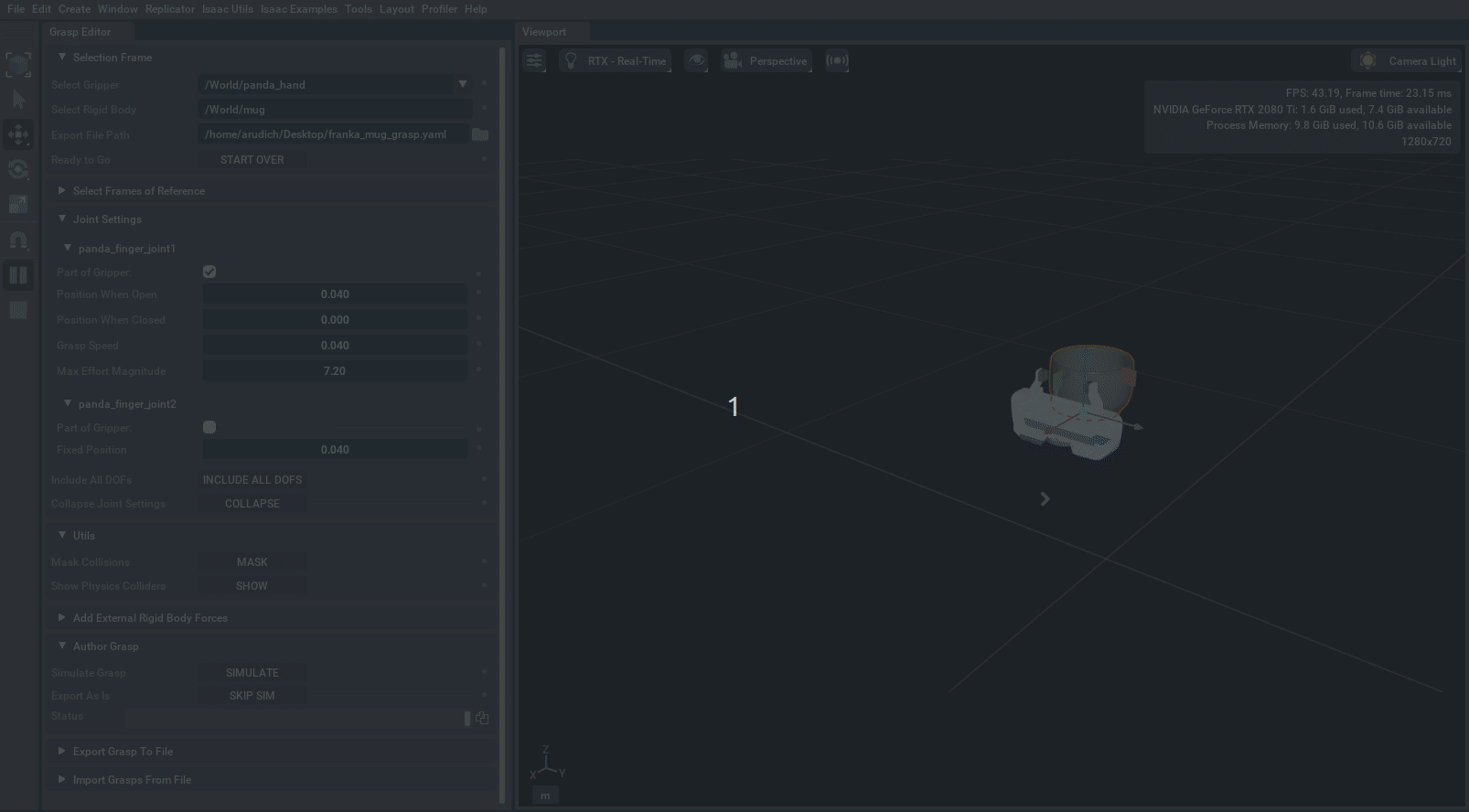The height and width of the screenshot is (812, 1469).
Task: Toggle the magnet Snap tool
Action: pos(18,240)
